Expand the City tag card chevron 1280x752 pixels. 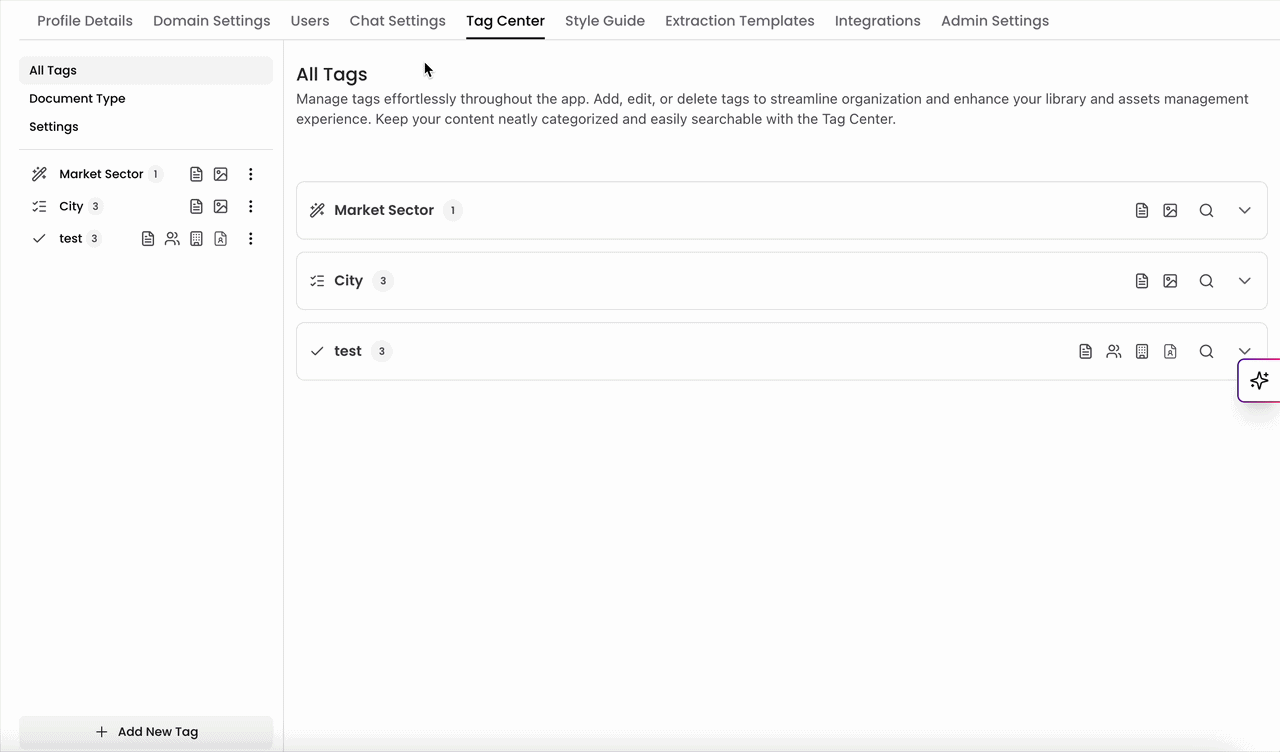coord(1244,281)
